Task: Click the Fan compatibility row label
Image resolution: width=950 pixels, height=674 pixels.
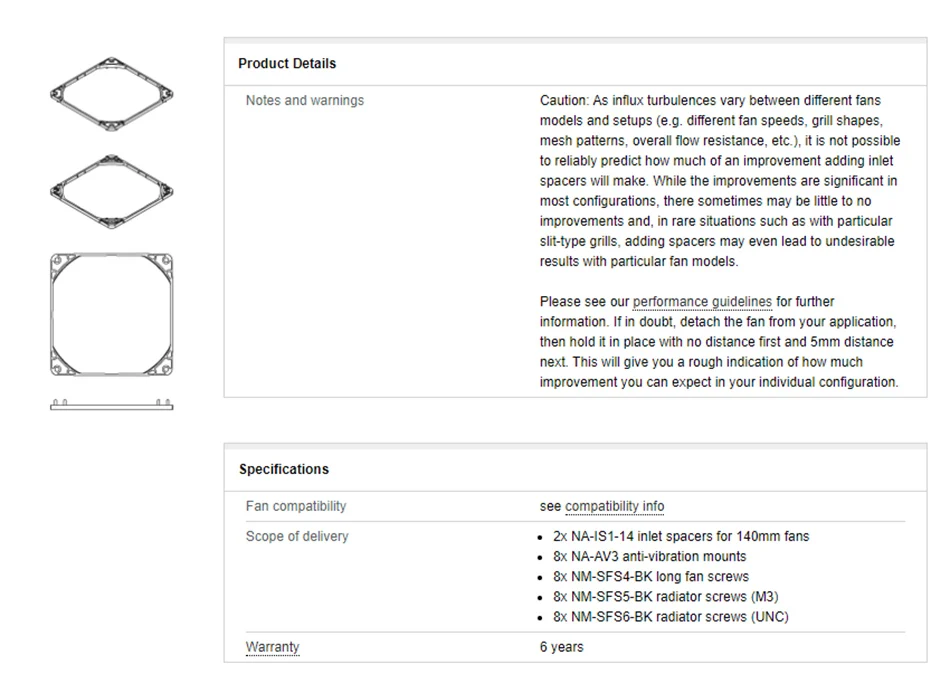Action: click(x=296, y=507)
